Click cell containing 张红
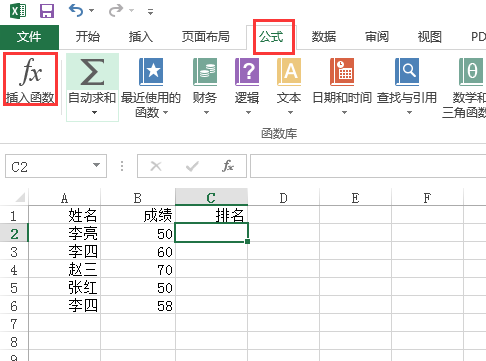This screenshot has width=486, height=361. 65,287
